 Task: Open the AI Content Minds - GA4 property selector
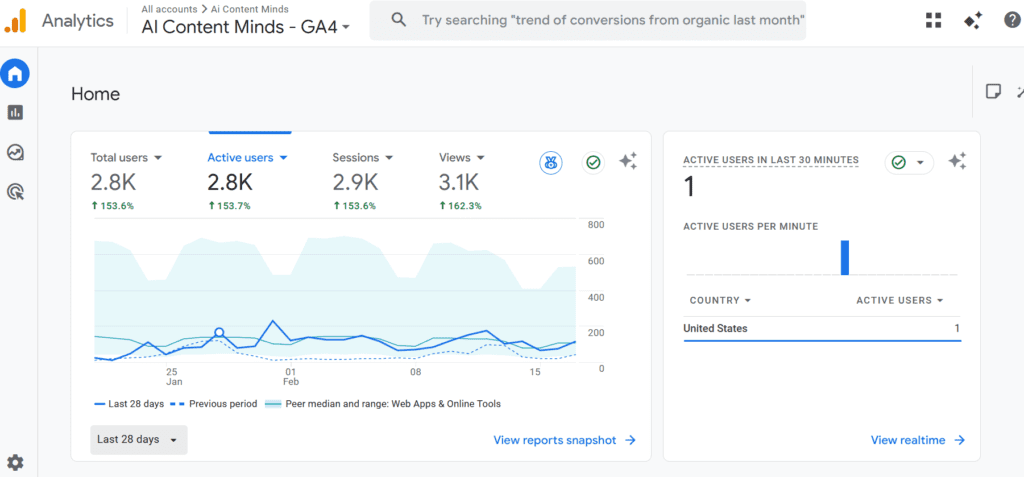(x=246, y=27)
